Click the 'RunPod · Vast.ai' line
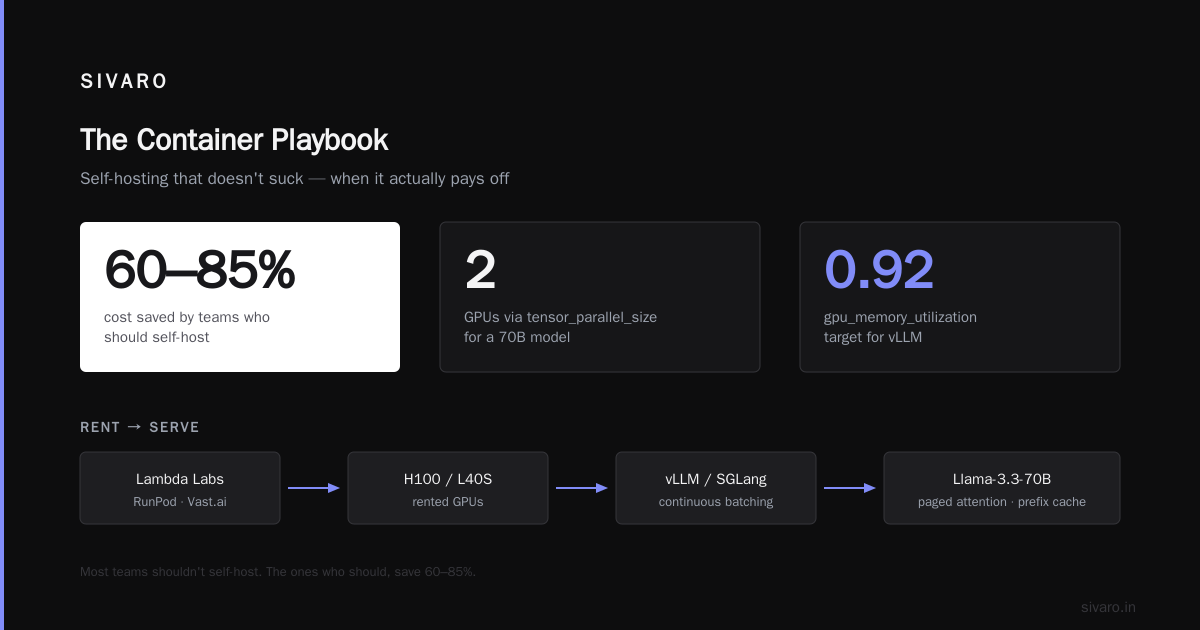This screenshot has width=1200, height=630. (180, 502)
